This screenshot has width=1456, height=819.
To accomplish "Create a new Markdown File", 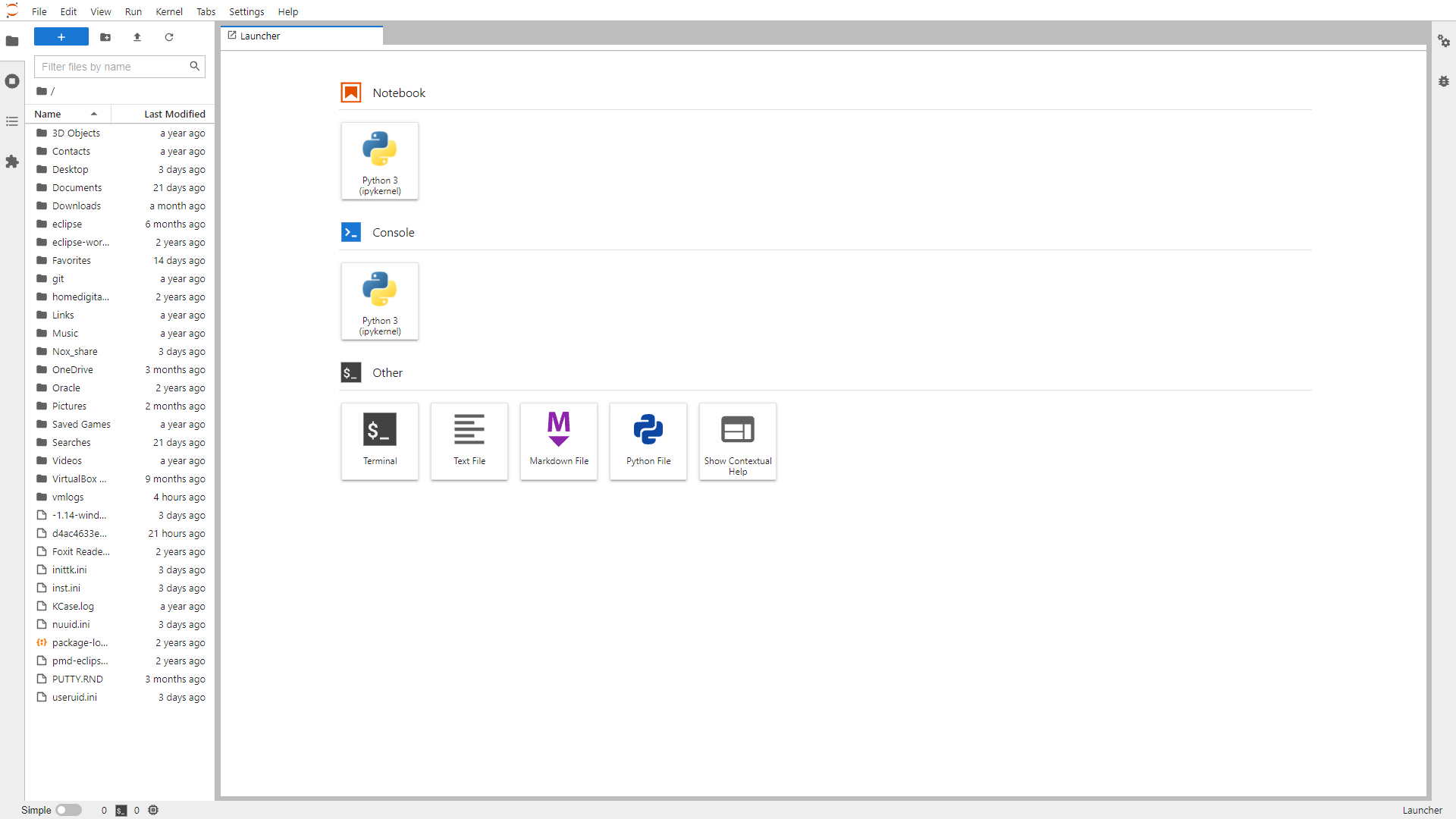I will click(x=559, y=441).
